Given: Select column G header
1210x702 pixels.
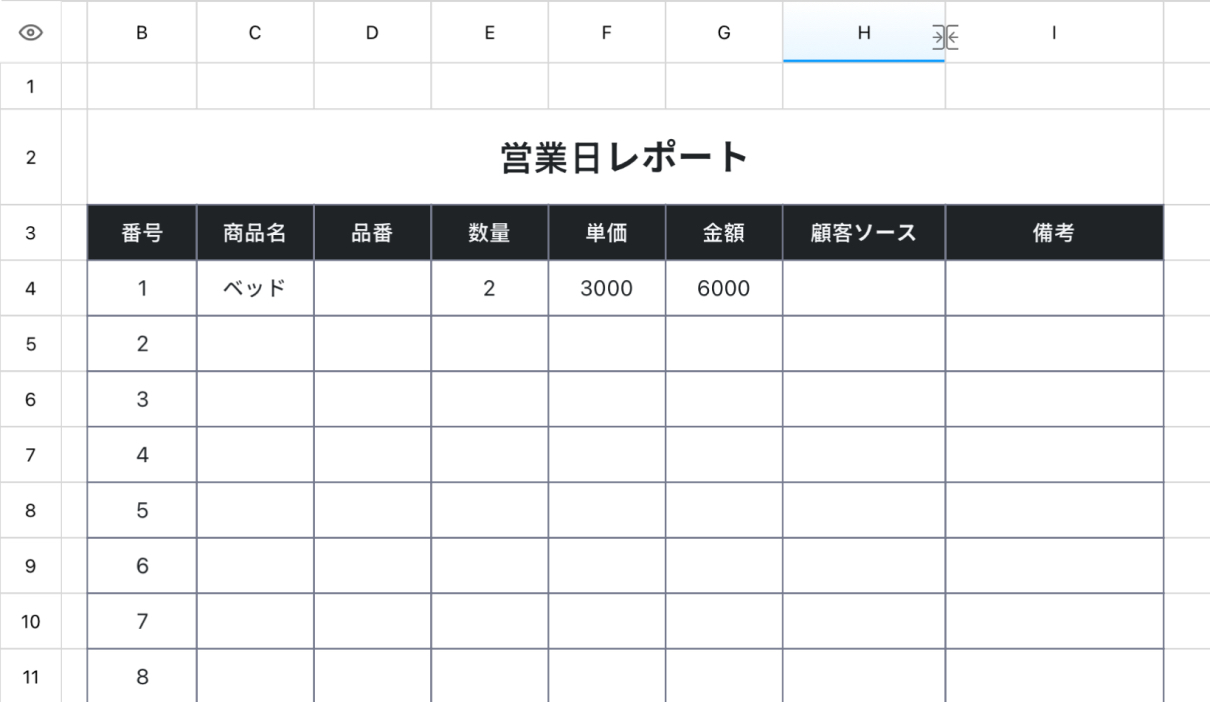Looking at the screenshot, I should point(724,33).
